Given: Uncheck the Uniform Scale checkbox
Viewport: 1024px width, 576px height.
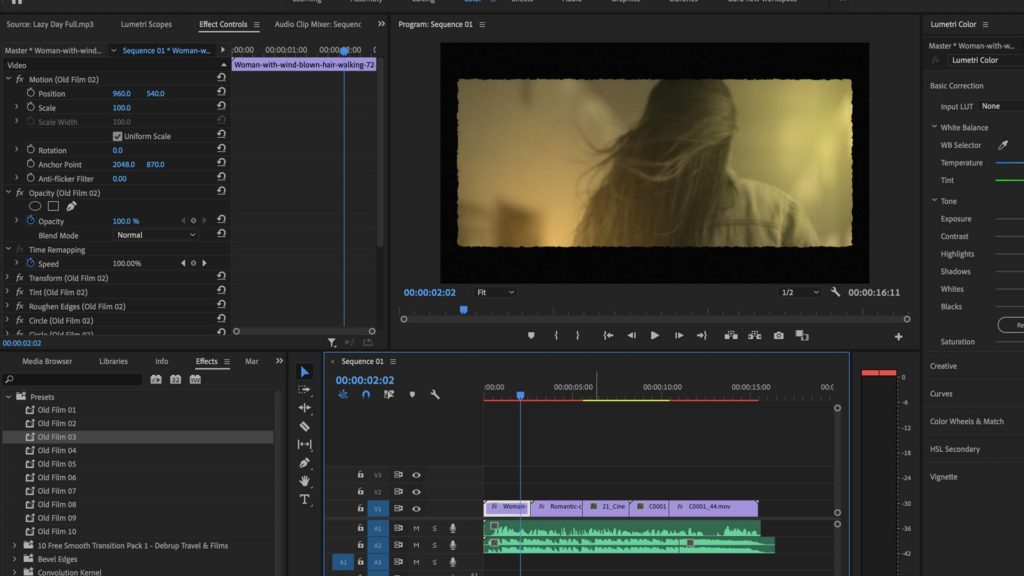Looking at the screenshot, I should [x=117, y=136].
